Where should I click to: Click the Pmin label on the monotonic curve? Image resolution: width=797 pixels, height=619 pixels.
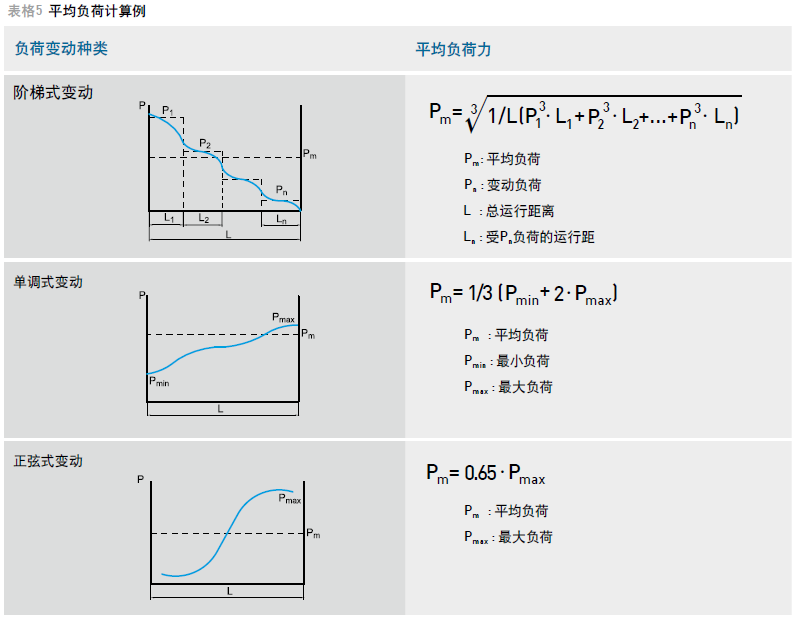[159, 381]
